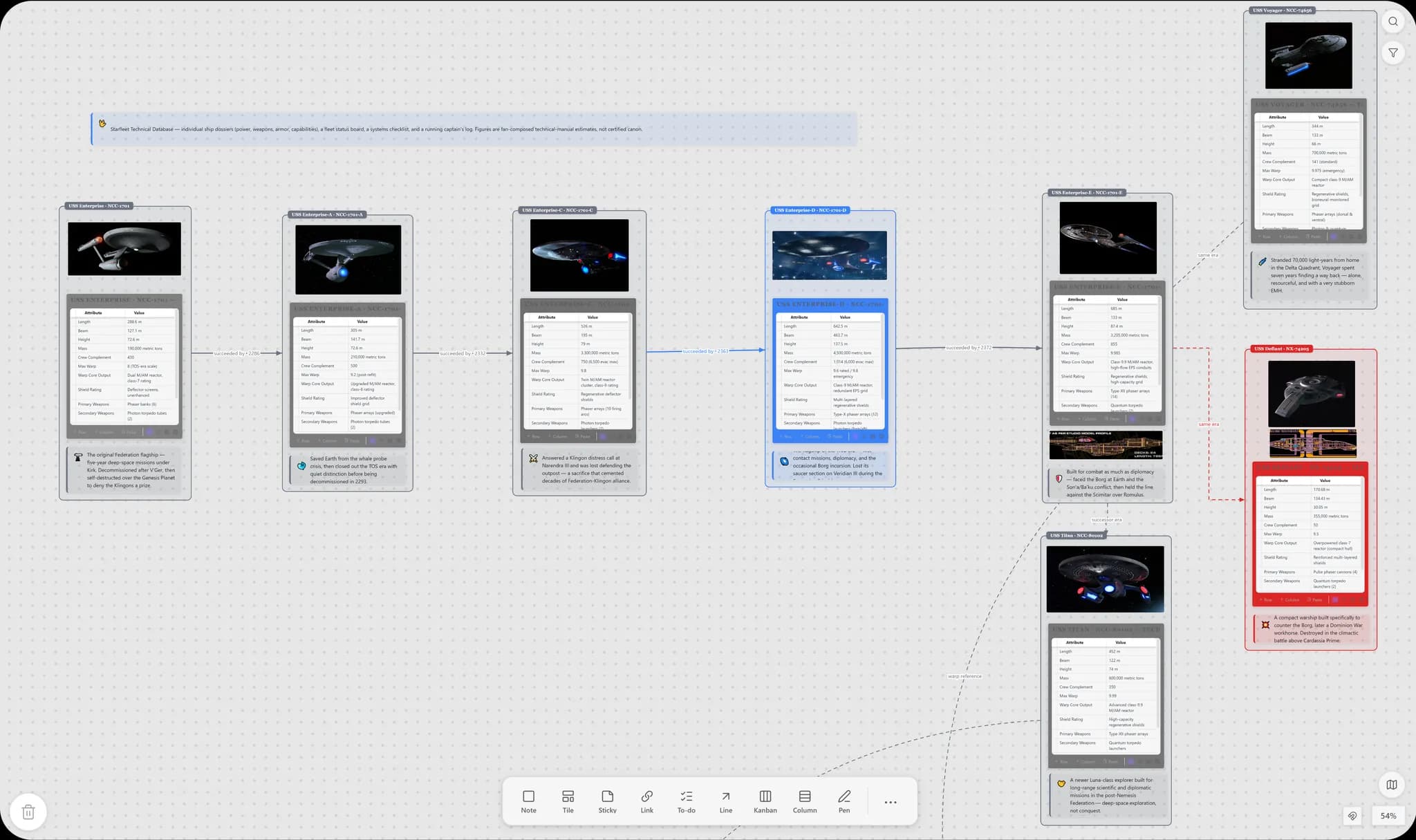Add a row in the Defiant table
The image size is (1416, 840).
point(1266,600)
